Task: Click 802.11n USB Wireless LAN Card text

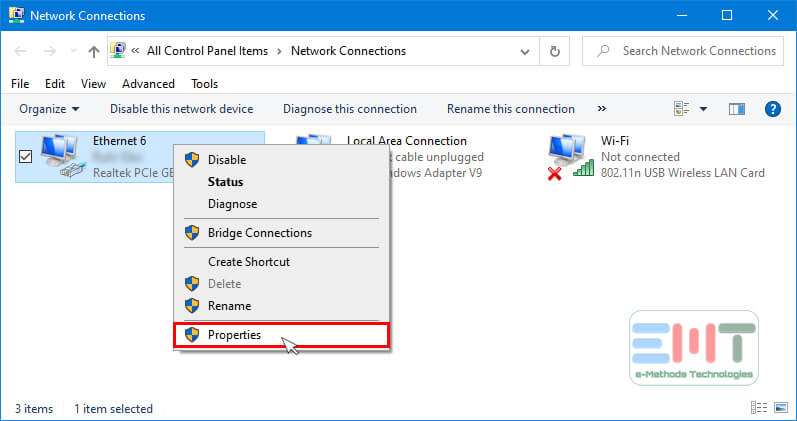Action: [683, 173]
